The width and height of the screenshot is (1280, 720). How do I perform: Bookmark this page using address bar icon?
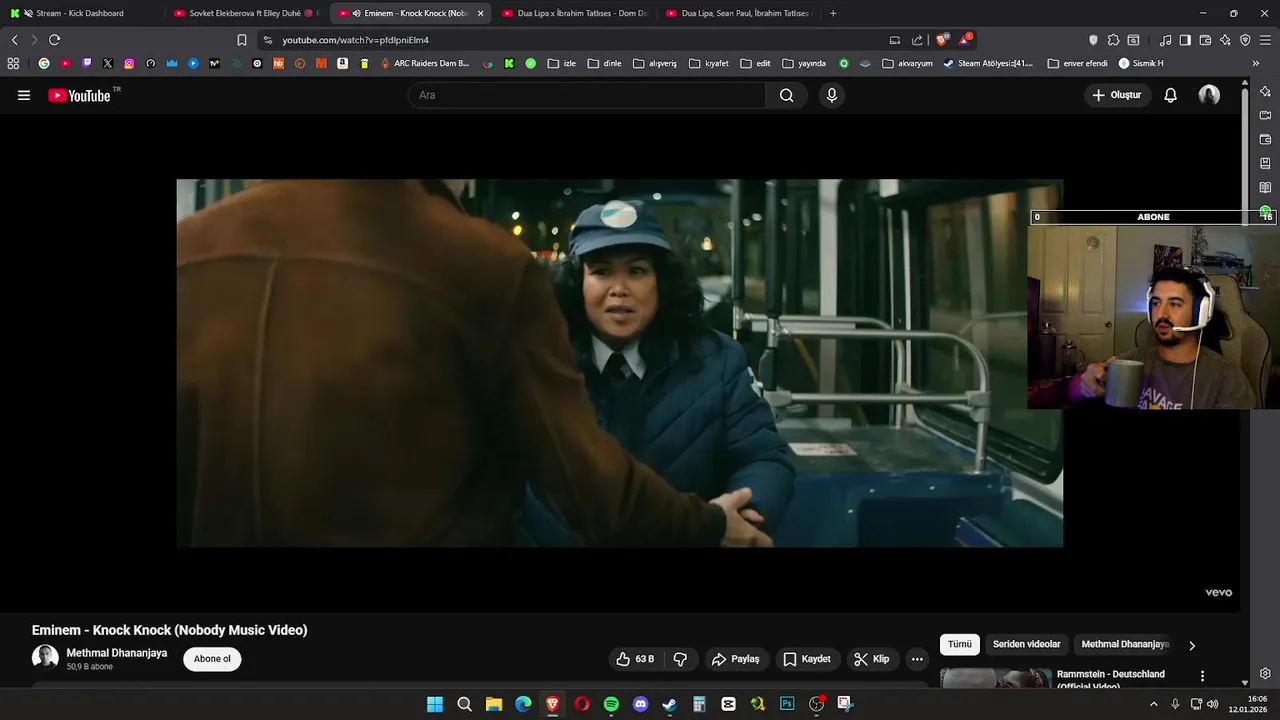click(241, 40)
